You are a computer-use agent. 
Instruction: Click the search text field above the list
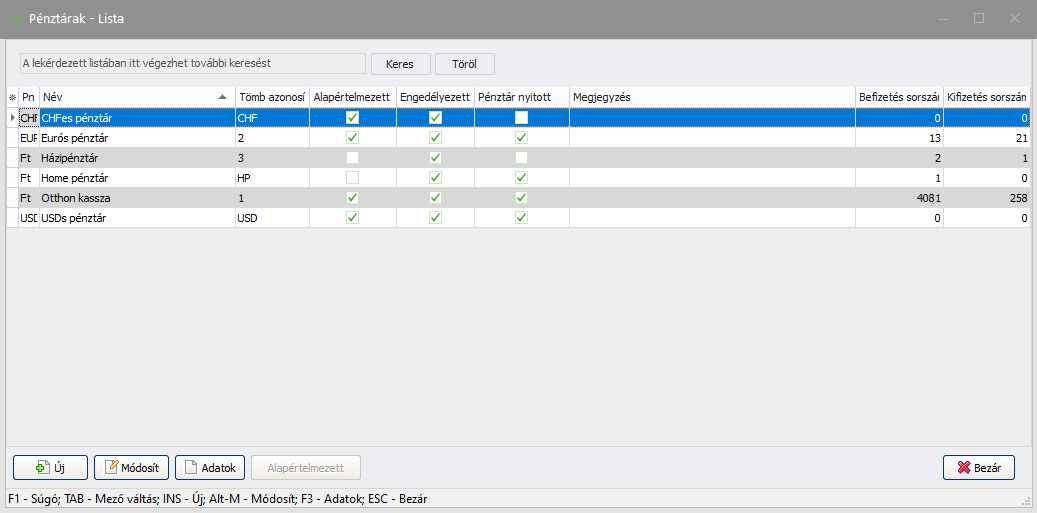click(193, 63)
